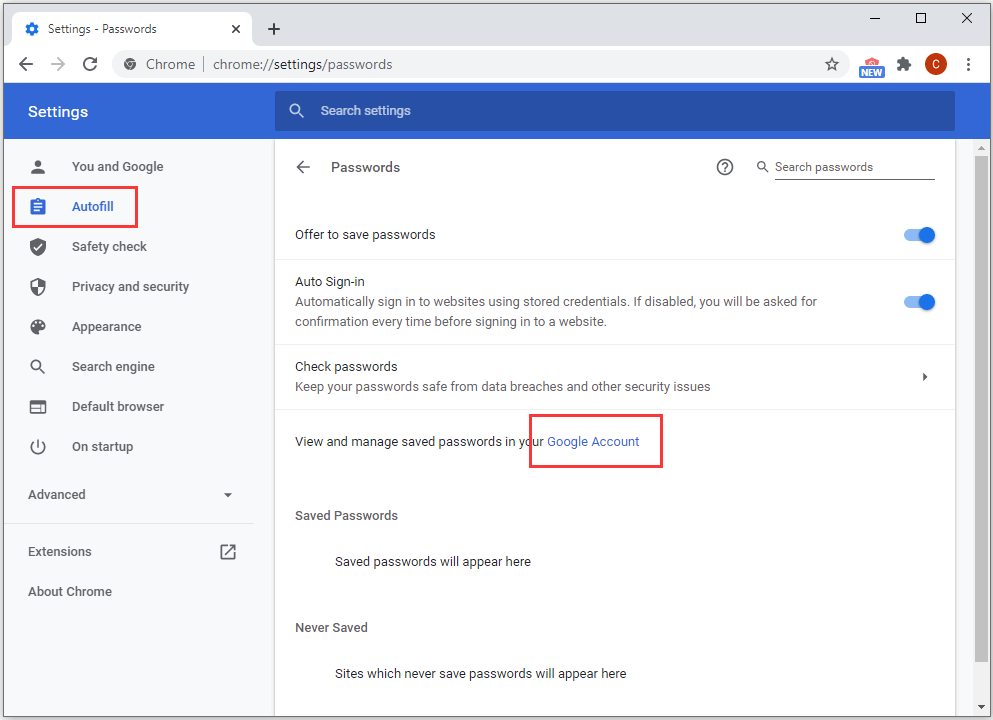Click the external link icon next to Extensions

[x=228, y=552]
